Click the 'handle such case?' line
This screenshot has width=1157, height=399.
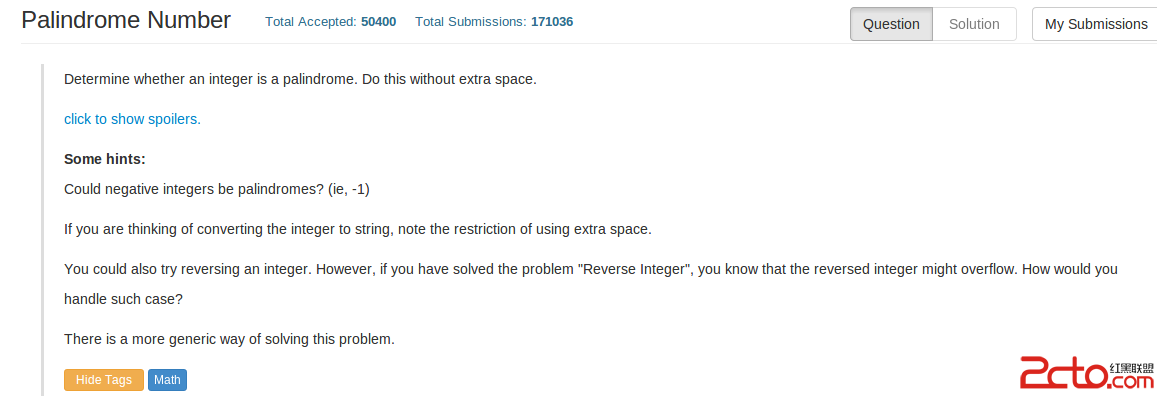(122, 300)
